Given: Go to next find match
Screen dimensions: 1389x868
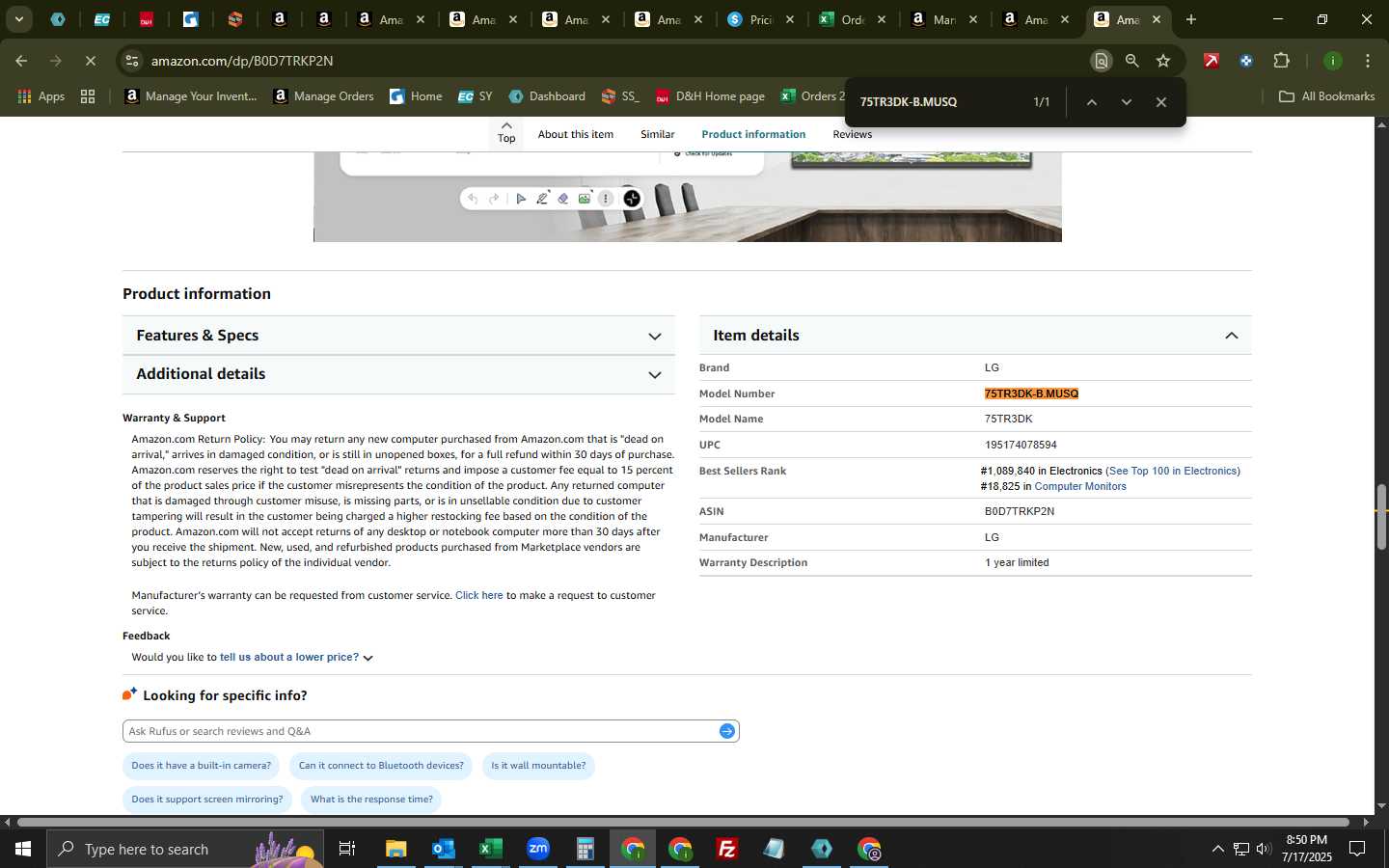Looking at the screenshot, I should (x=1127, y=102).
